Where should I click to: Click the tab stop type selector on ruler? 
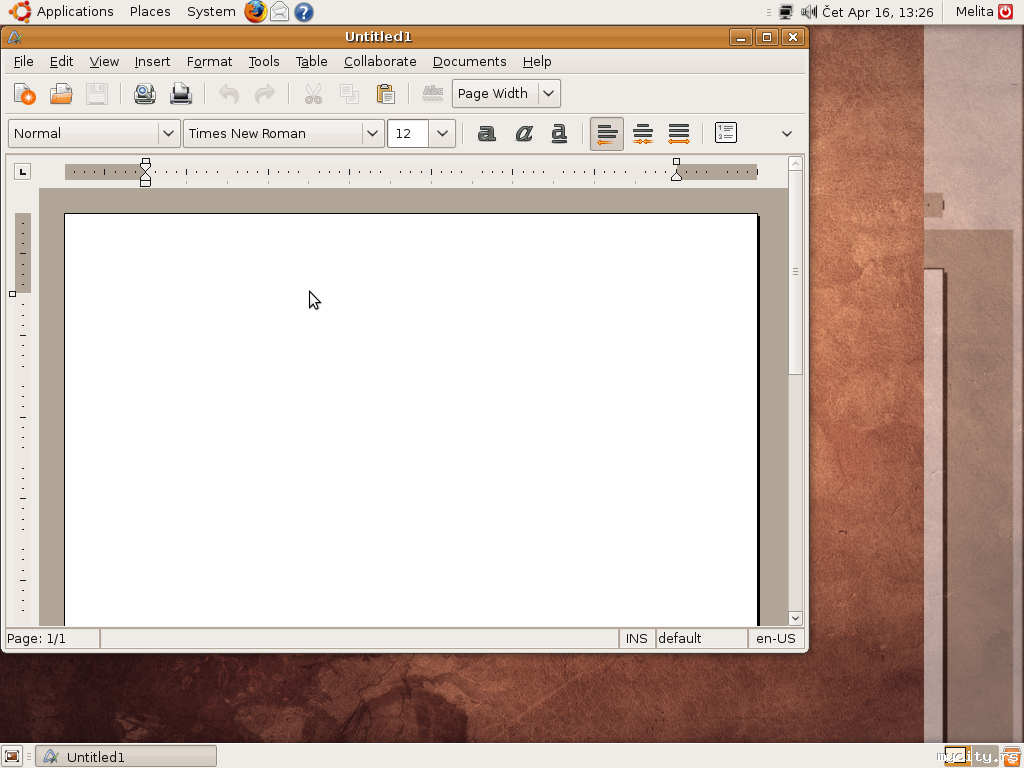22,172
